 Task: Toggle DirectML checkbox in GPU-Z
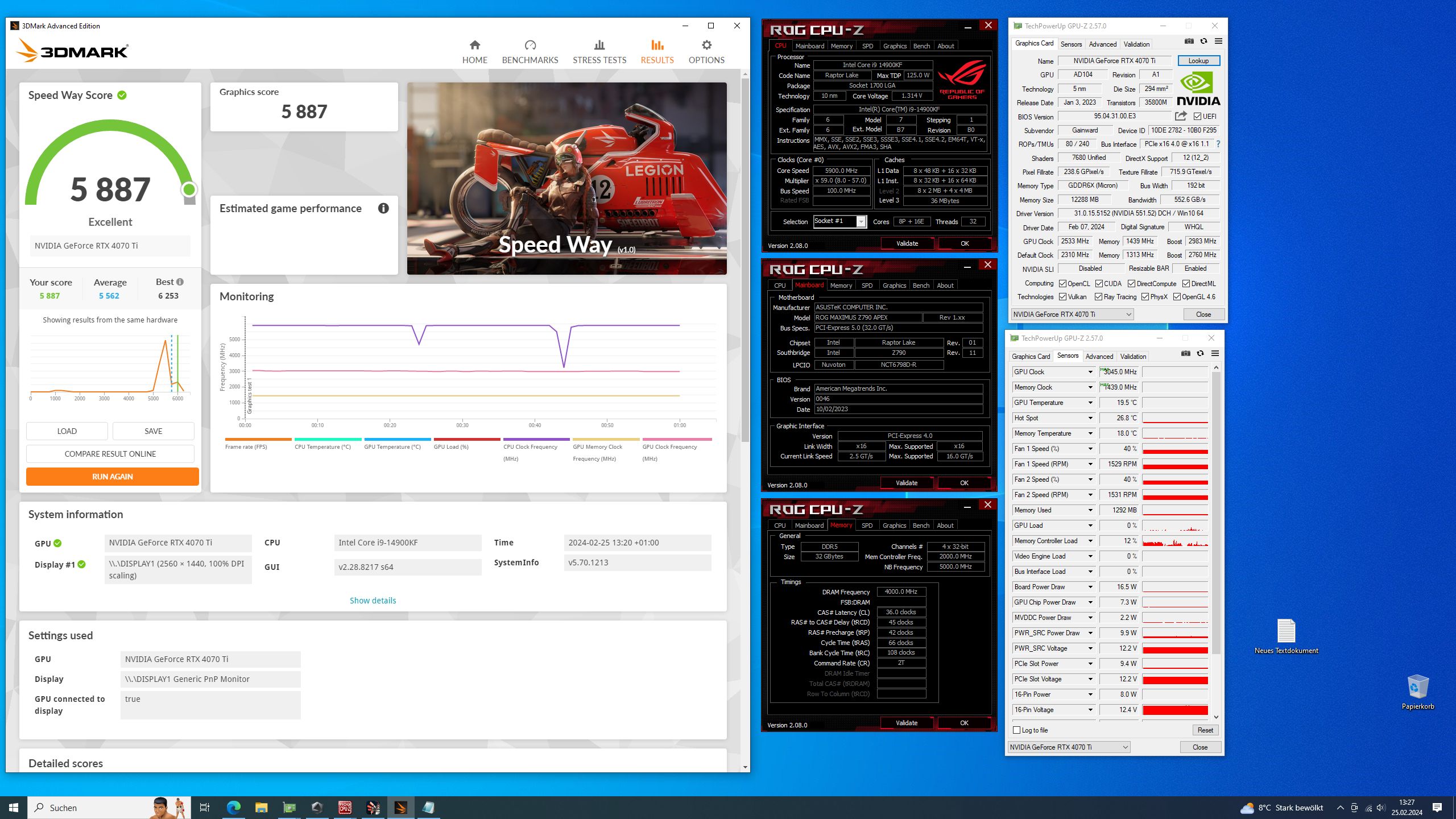(x=1186, y=283)
